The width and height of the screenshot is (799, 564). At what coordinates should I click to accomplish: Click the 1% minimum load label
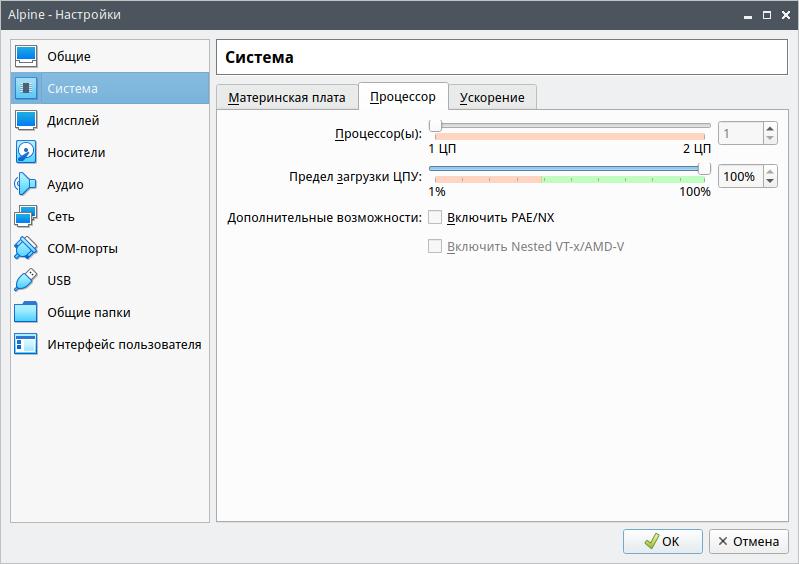click(437, 192)
